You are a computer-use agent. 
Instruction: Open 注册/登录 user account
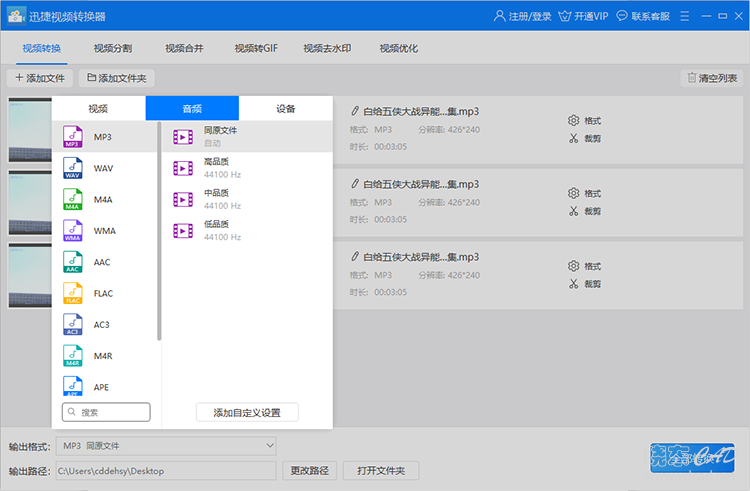coord(522,16)
